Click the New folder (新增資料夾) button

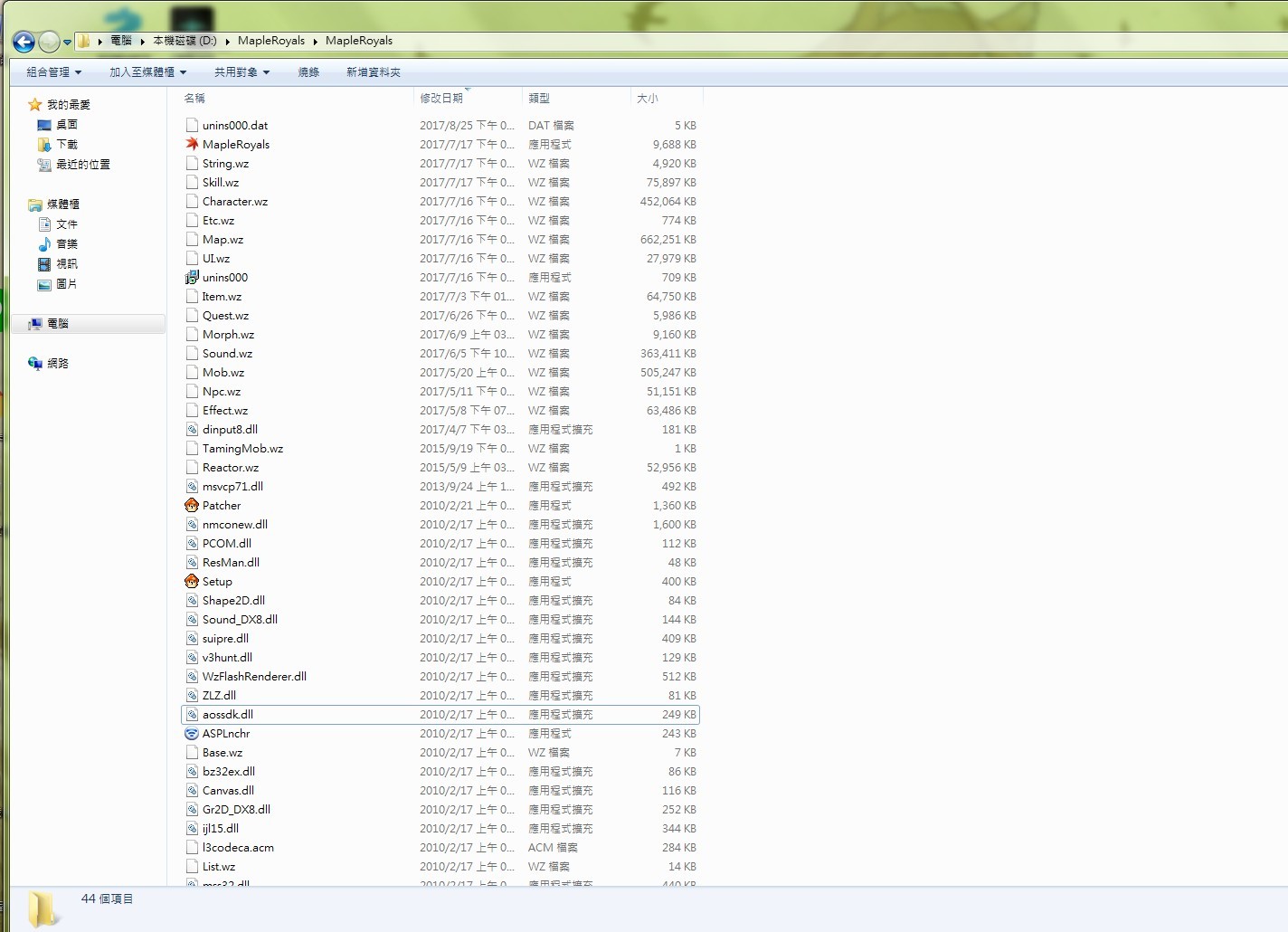tap(374, 72)
